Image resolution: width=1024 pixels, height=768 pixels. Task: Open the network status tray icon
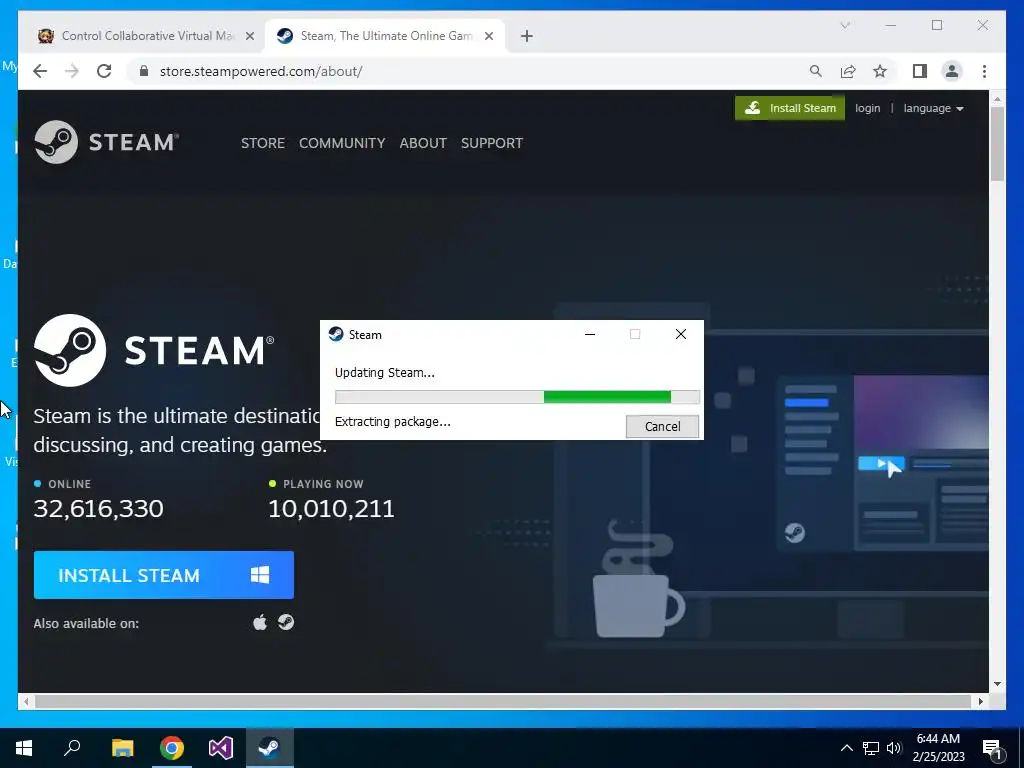click(x=871, y=748)
